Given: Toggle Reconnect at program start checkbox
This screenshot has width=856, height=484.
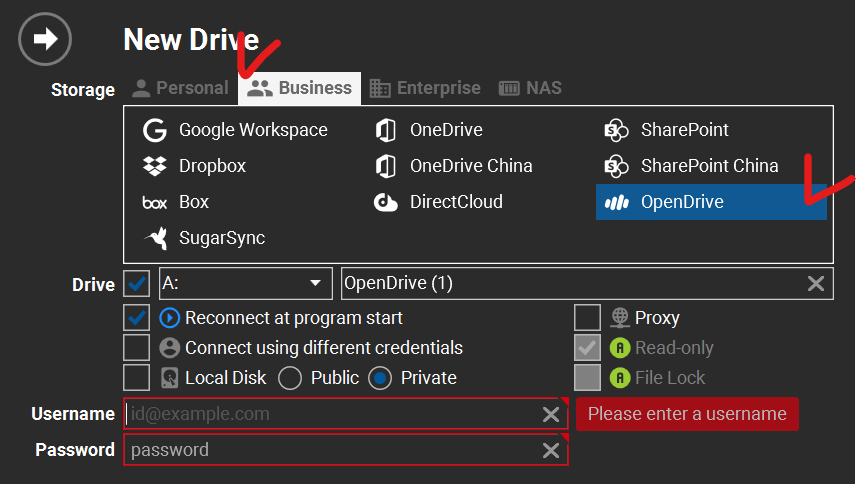Looking at the screenshot, I should [137, 318].
